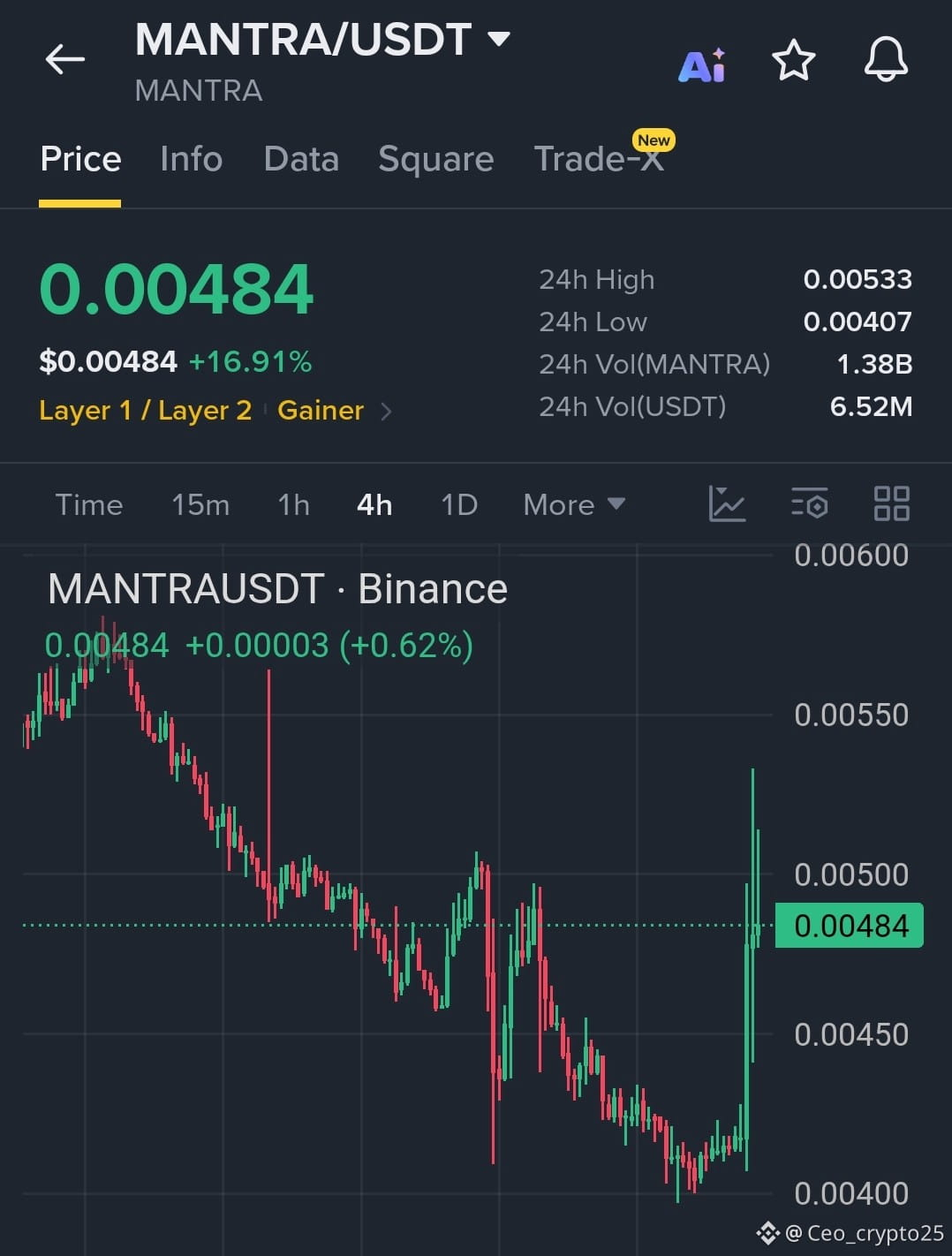This screenshot has width=952, height=1256.
Task: Switch to the Price tab
Action: pyautogui.click(x=80, y=159)
